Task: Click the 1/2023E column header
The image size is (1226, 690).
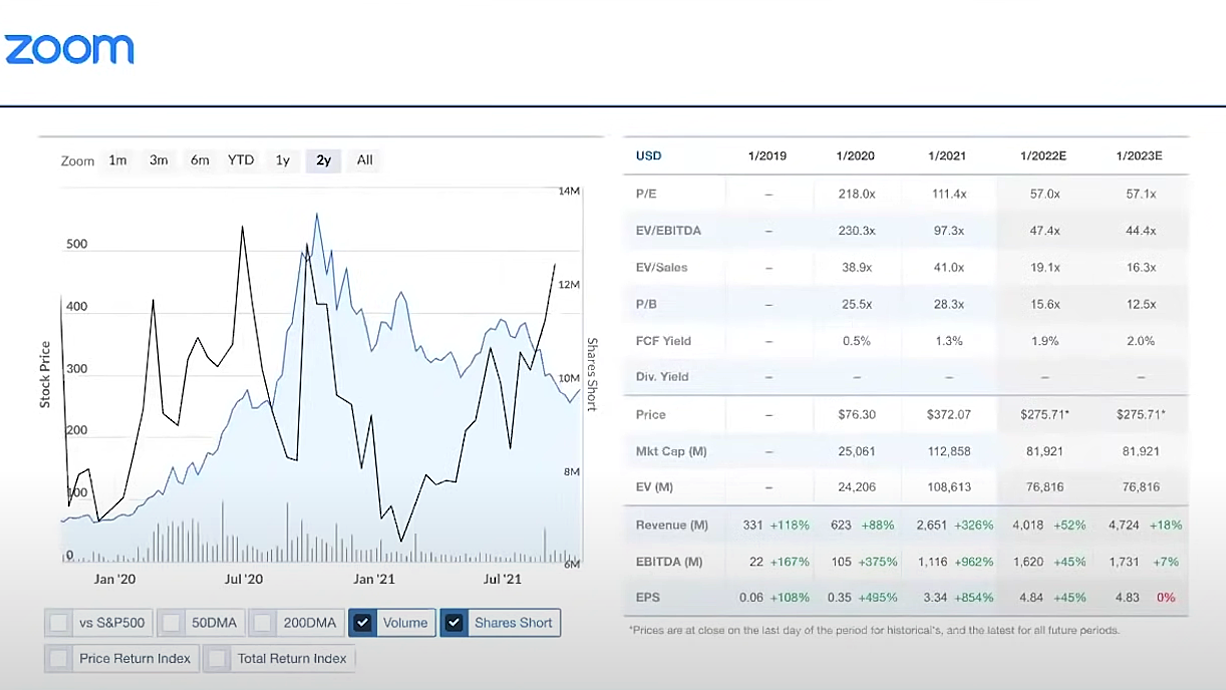Action: tap(1140, 156)
